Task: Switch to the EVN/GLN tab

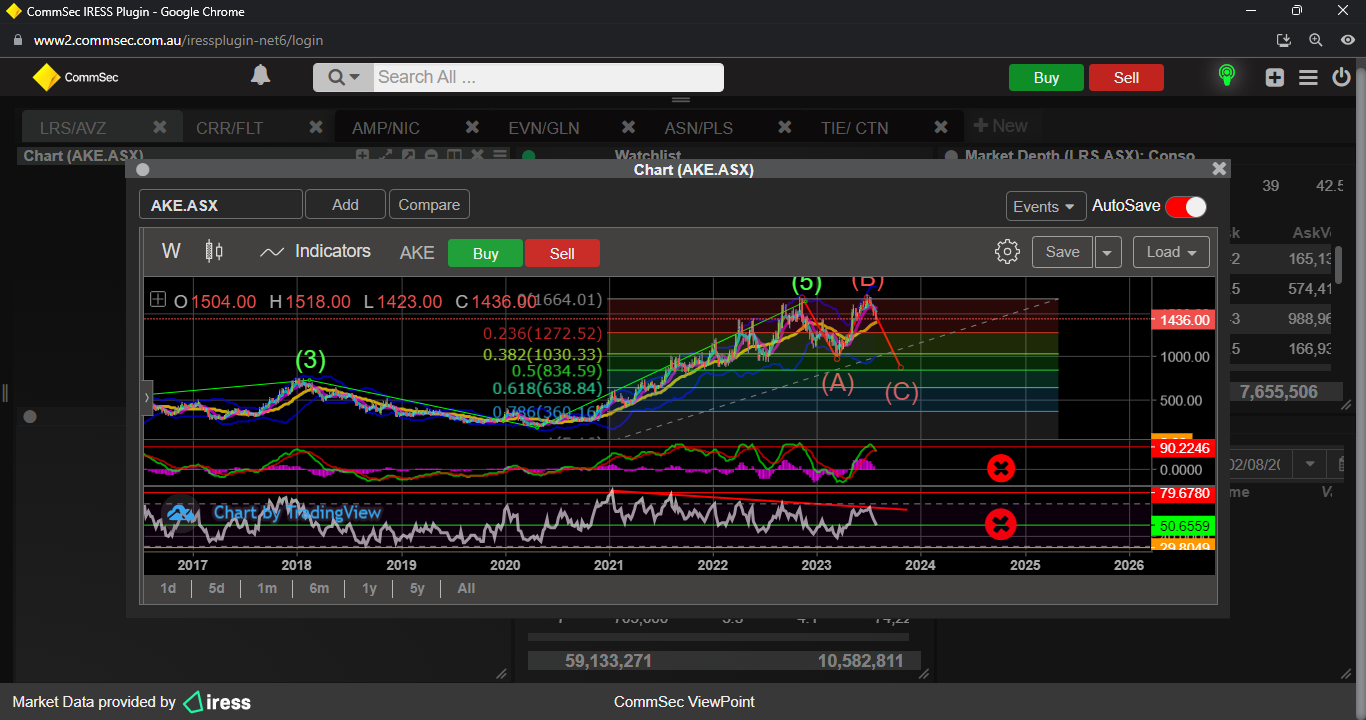Action: [x=543, y=128]
